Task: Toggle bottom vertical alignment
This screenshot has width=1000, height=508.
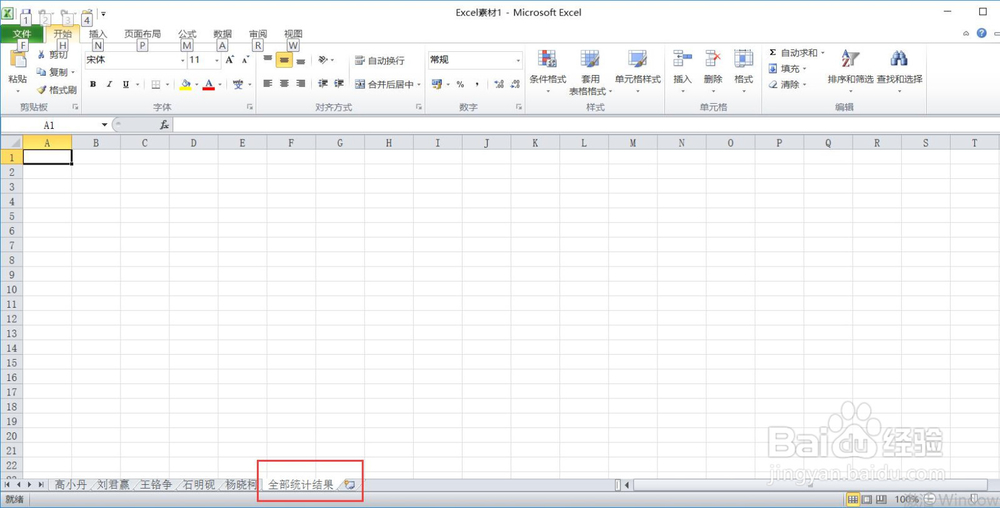Action: [300, 60]
